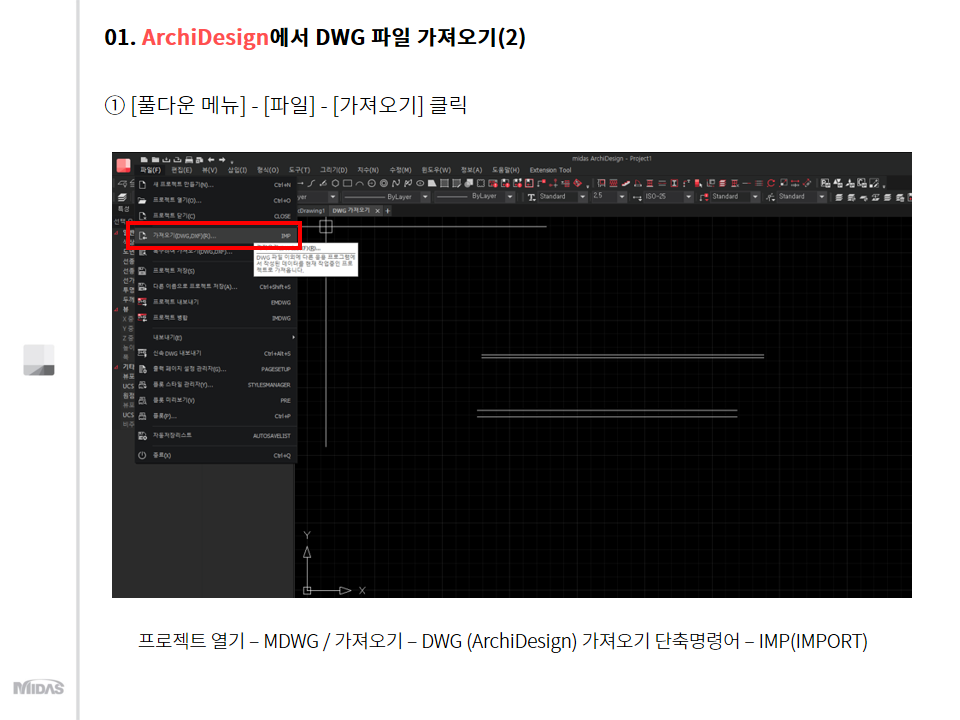Choose 신속 DWG 내보내기 entry

point(216,353)
